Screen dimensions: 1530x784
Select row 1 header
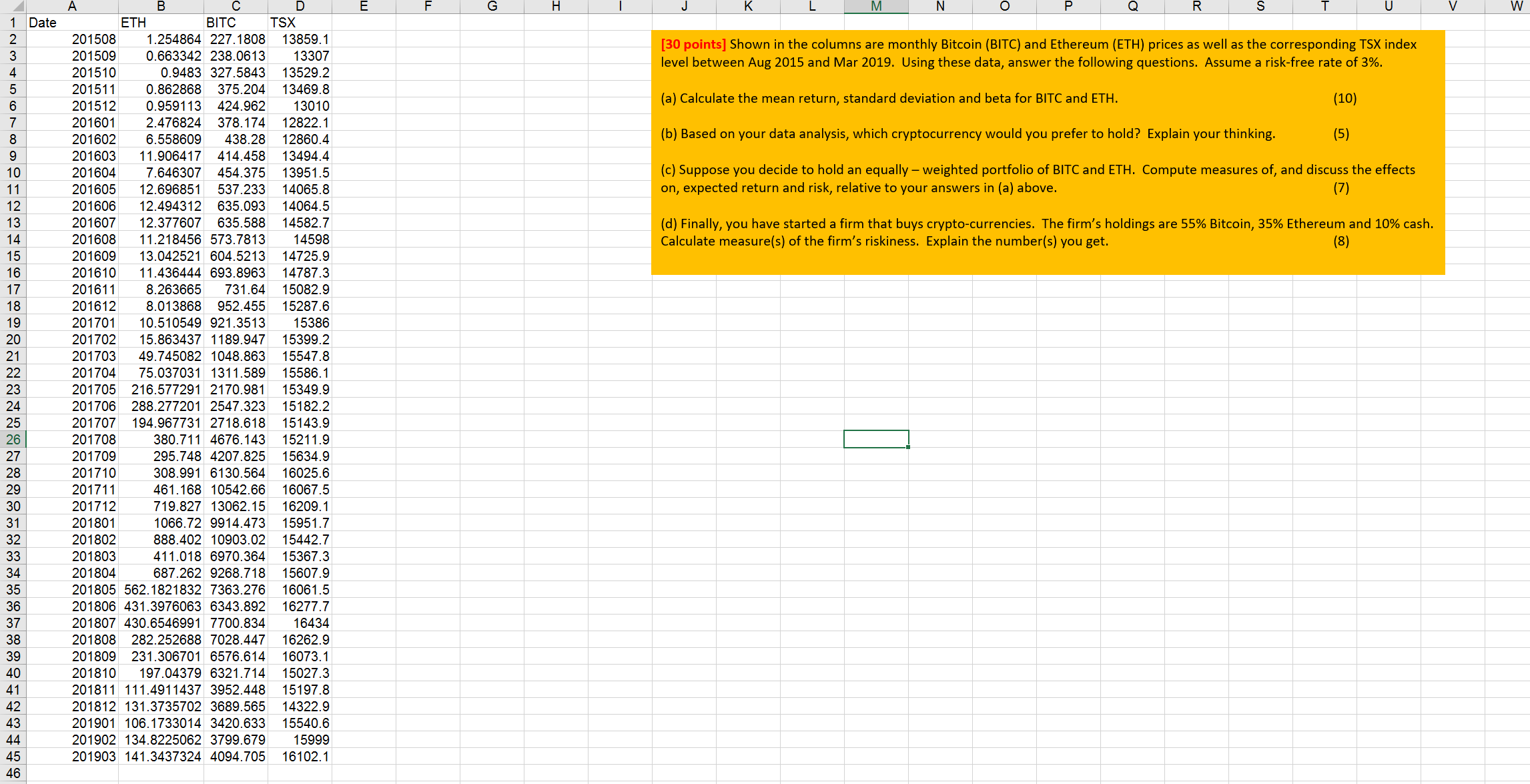13,23
